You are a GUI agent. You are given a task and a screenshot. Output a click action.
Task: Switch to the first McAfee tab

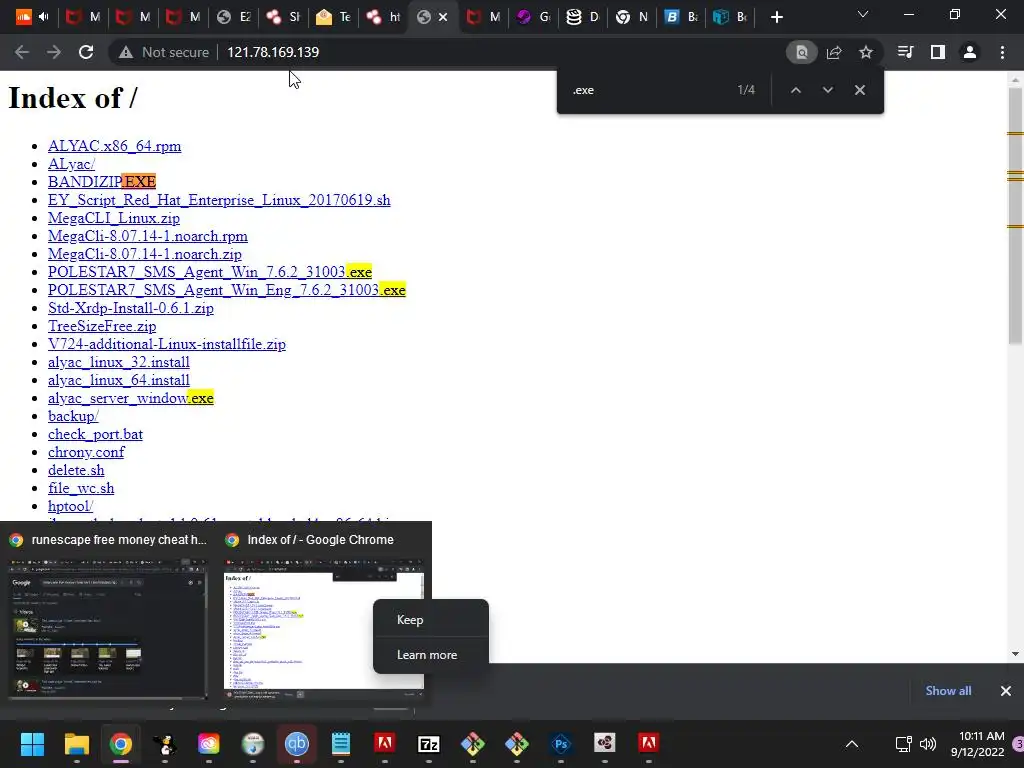84,17
